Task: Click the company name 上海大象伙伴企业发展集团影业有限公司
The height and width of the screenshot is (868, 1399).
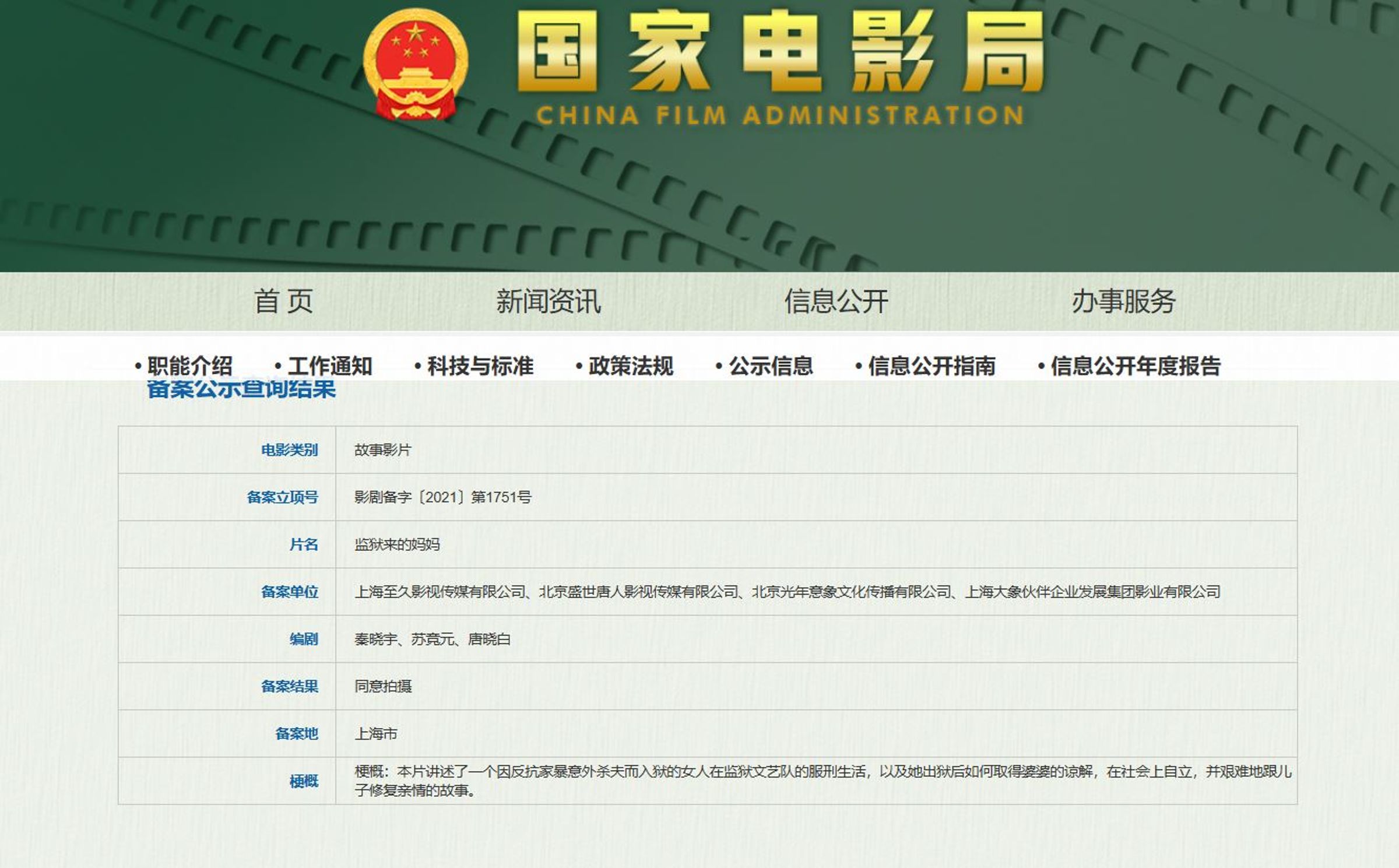Action: pyautogui.click(x=1093, y=592)
